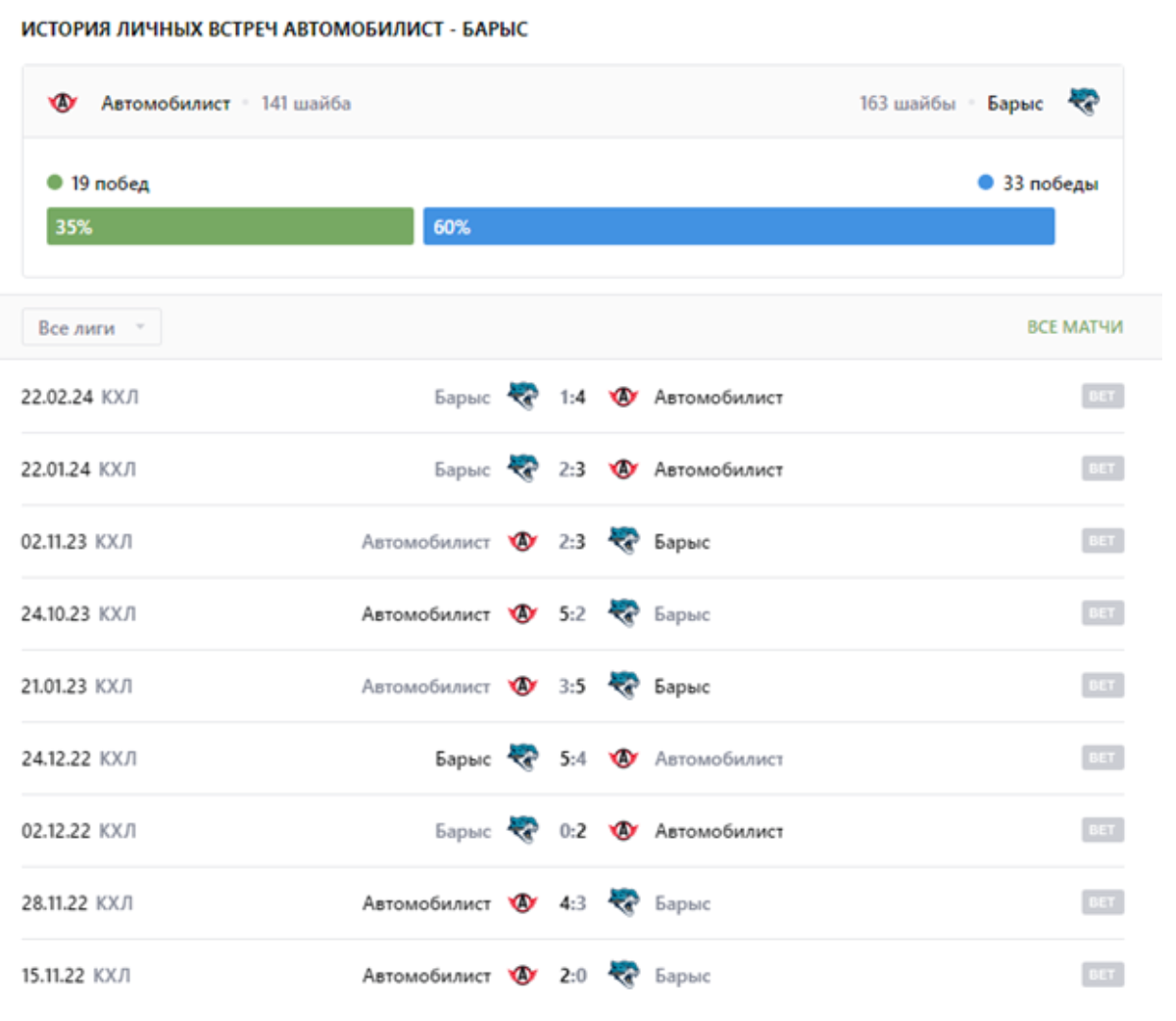The height and width of the screenshot is (1021, 1176).
Task: Click Avtomobilist logo in the header summary
Action: pyautogui.click(x=64, y=103)
